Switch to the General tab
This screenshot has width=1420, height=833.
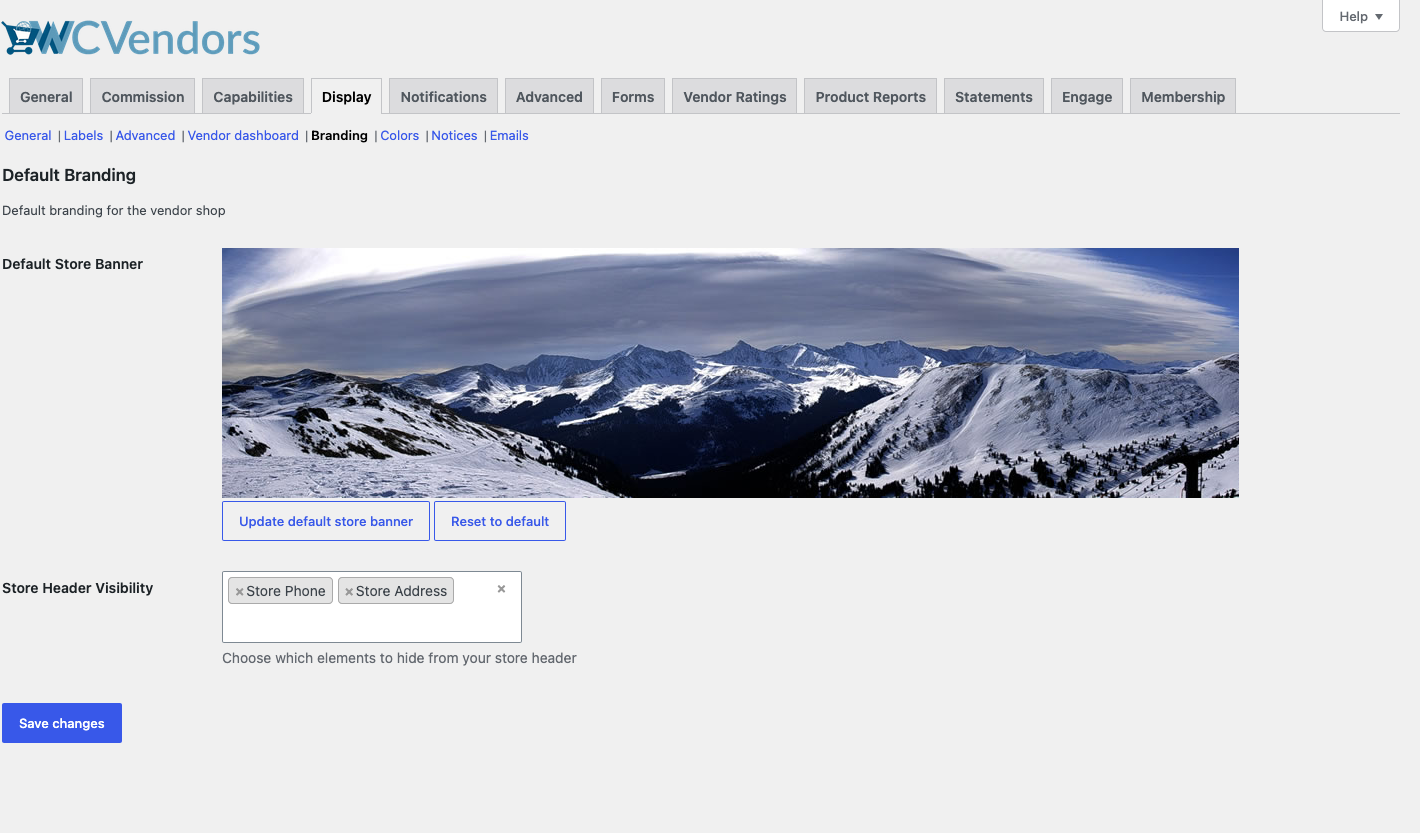coord(46,97)
